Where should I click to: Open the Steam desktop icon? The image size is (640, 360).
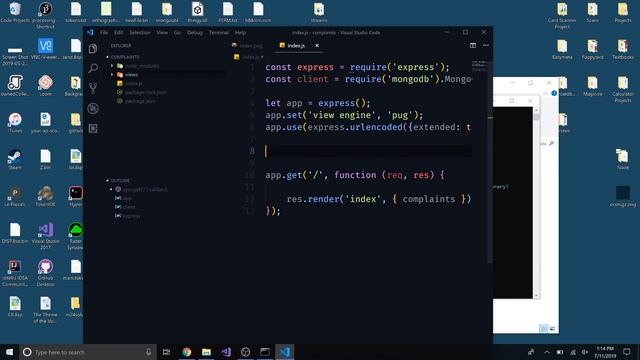[15, 159]
